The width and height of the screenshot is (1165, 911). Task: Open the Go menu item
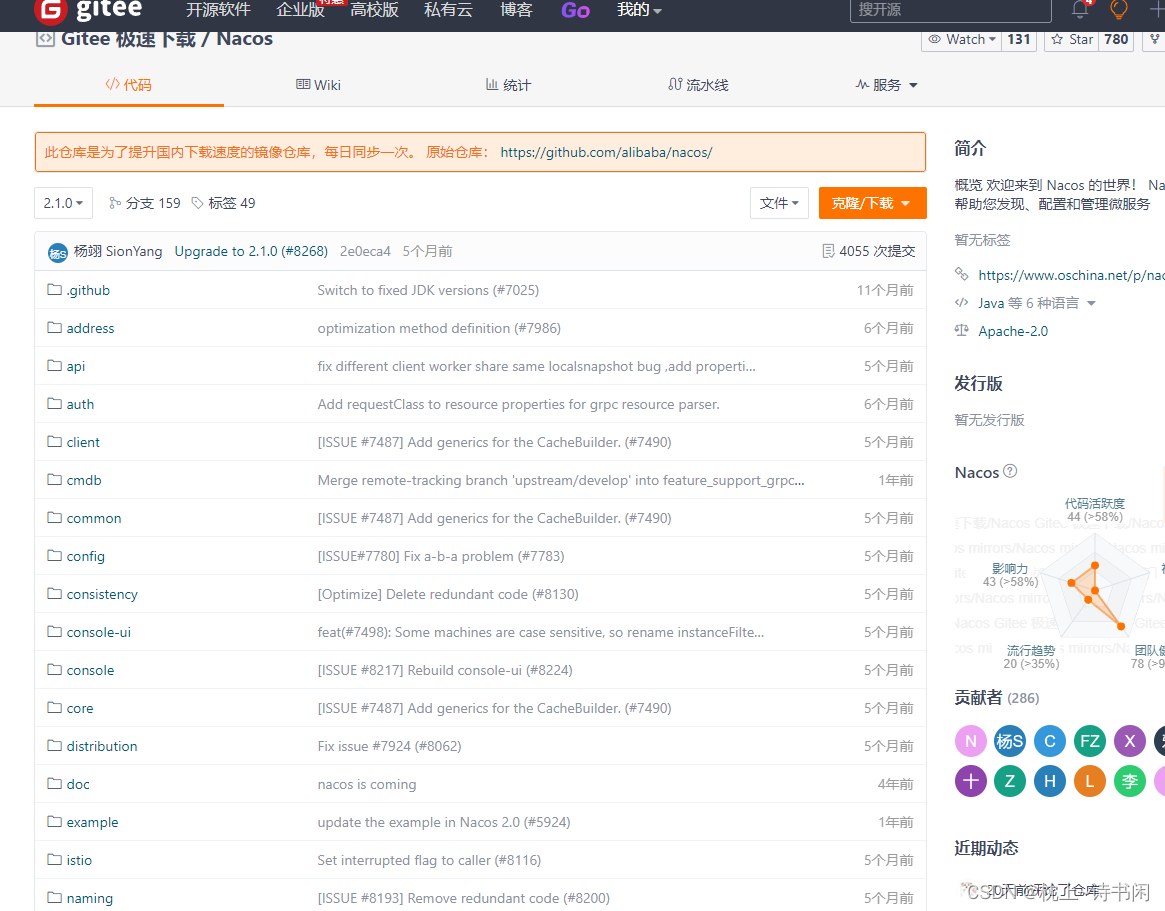[x=575, y=10]
